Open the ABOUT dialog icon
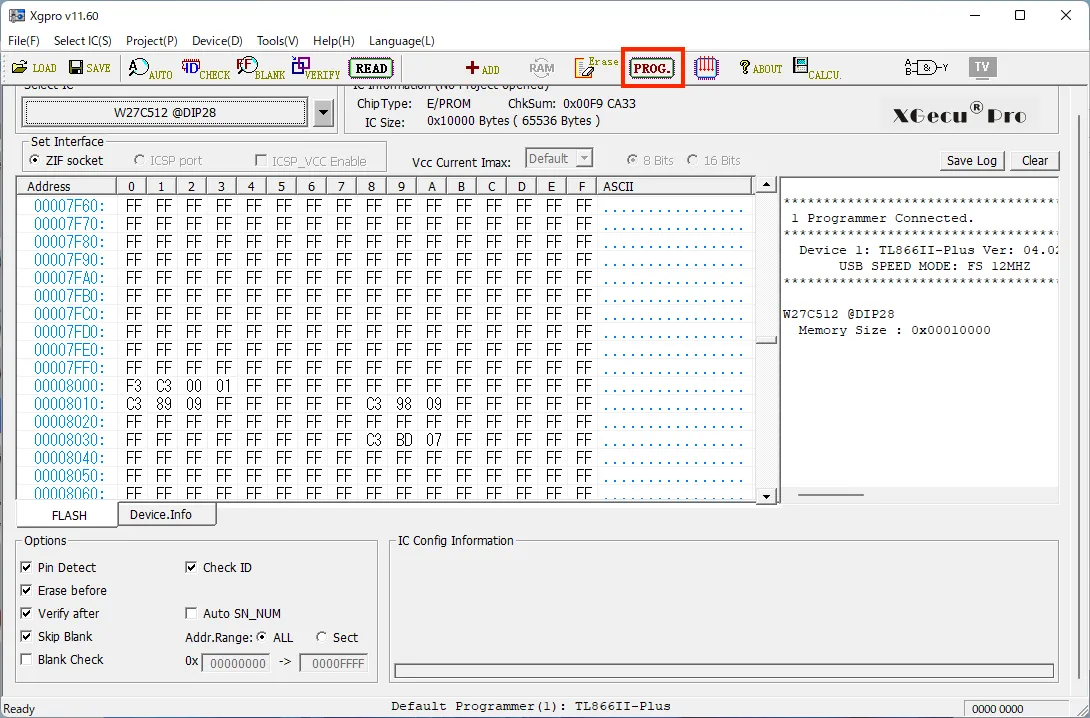 point(760,67)
